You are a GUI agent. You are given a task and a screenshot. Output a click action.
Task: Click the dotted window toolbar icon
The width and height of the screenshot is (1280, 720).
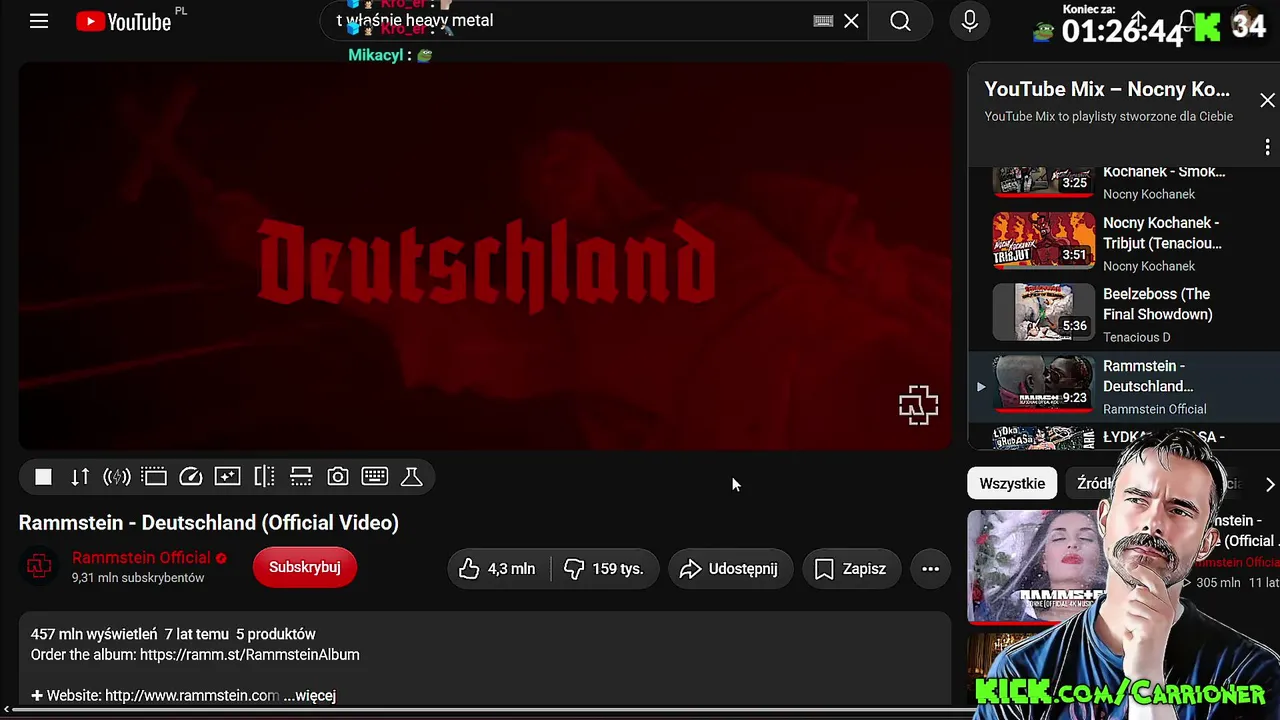[x=154, y=477]
